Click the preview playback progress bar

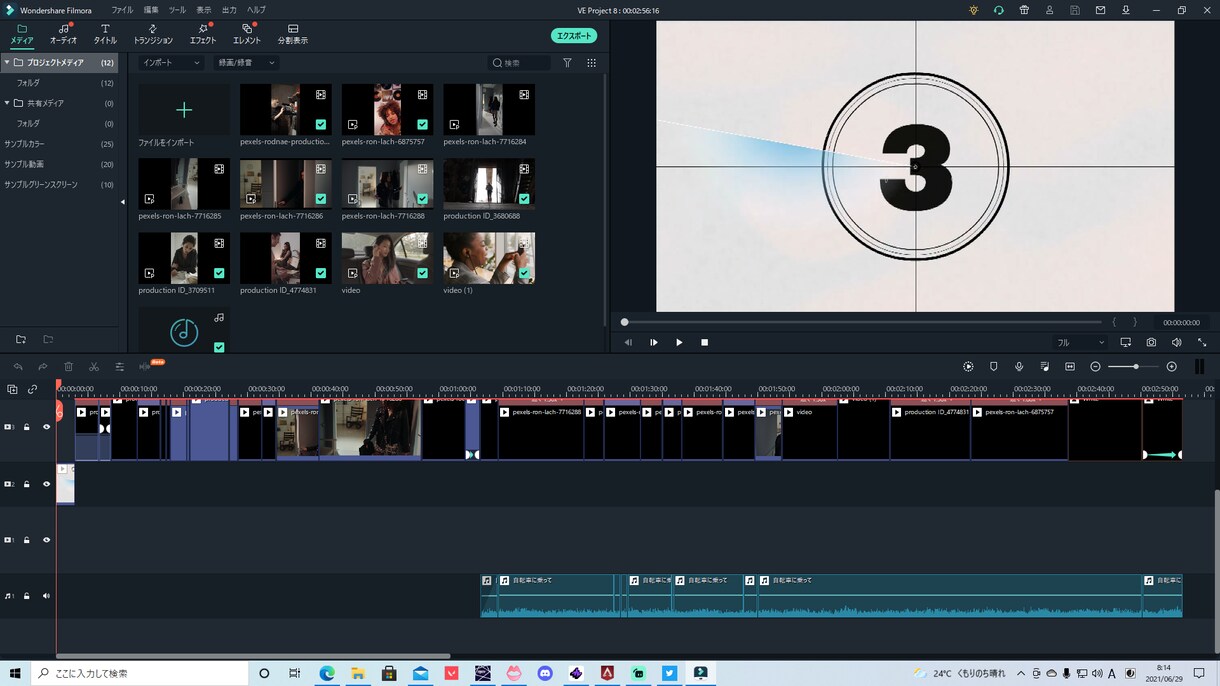[862, 322]
